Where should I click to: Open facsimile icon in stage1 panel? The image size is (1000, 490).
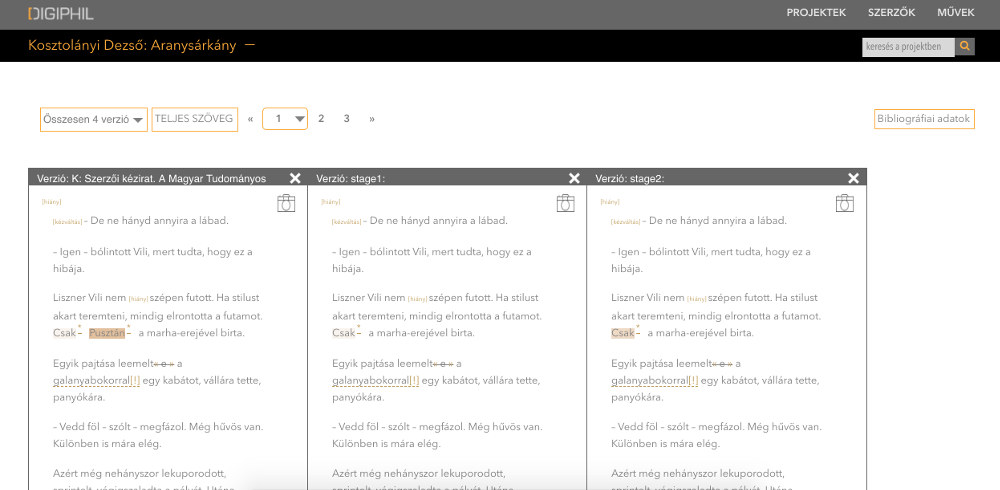tap(565, 203)
